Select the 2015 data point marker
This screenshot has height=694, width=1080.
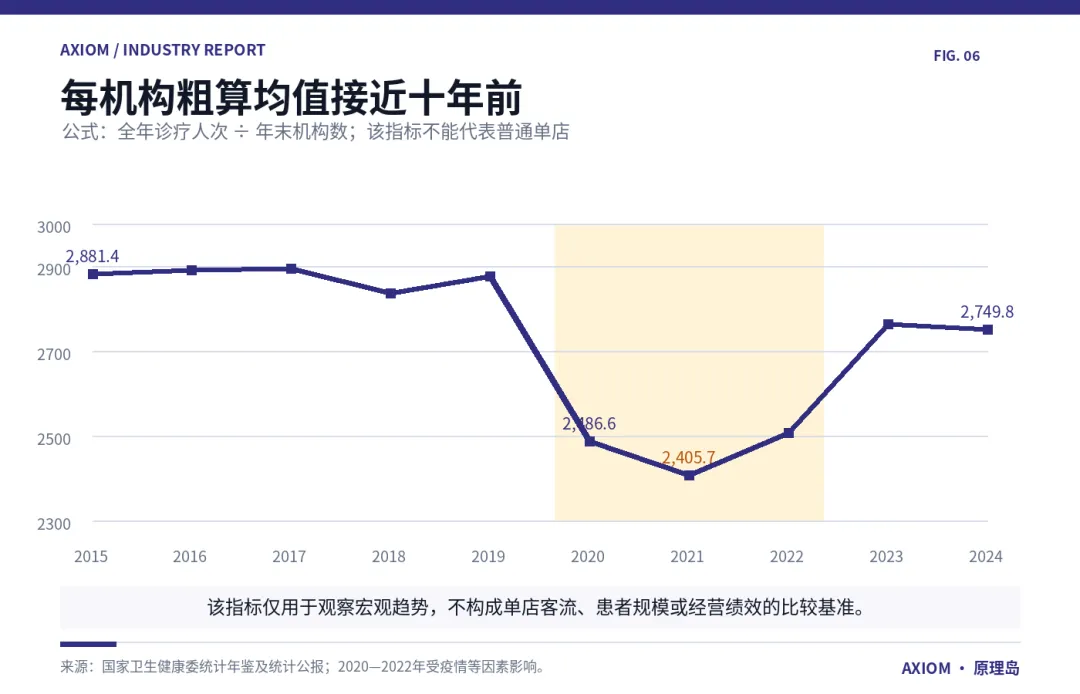(93, 274)
